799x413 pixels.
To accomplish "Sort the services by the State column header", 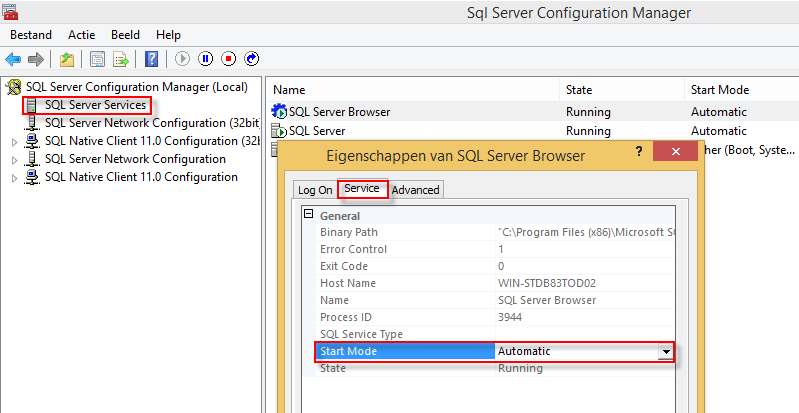I will pyautogui.click(x=622, y=90).
